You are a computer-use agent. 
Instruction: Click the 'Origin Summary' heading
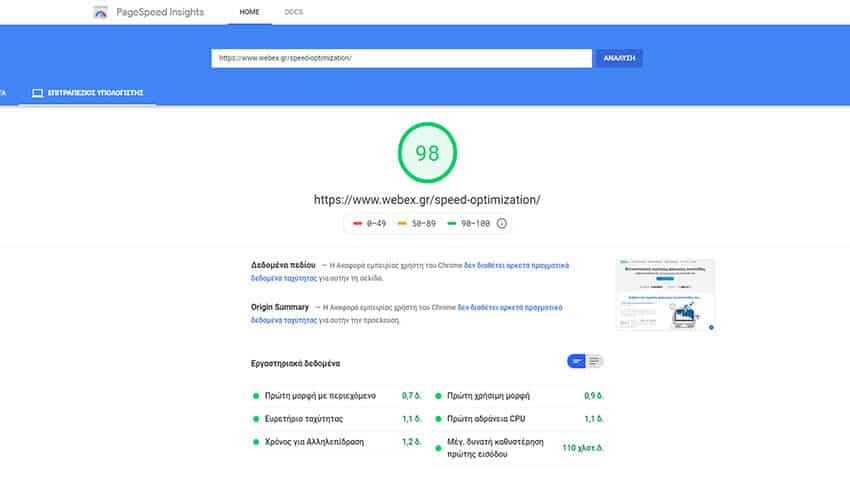click(x=280, y=307)
